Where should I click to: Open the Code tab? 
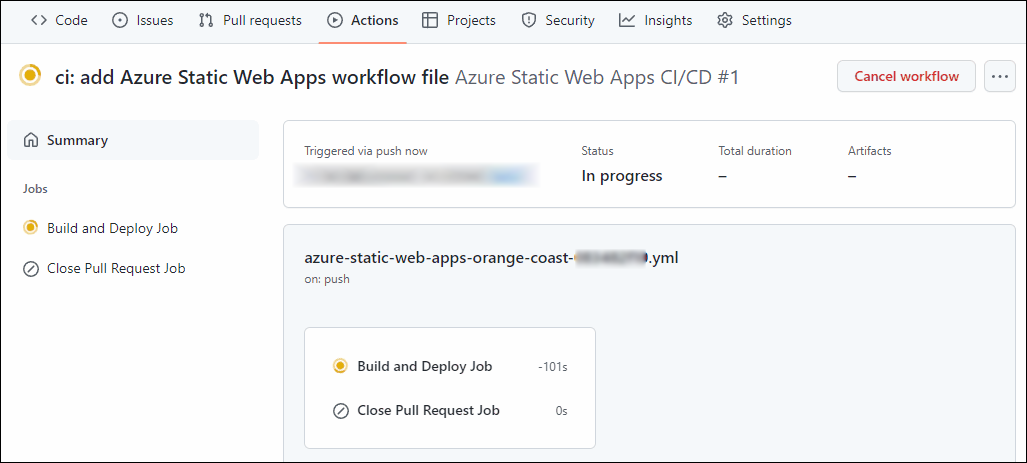[59, 21]
